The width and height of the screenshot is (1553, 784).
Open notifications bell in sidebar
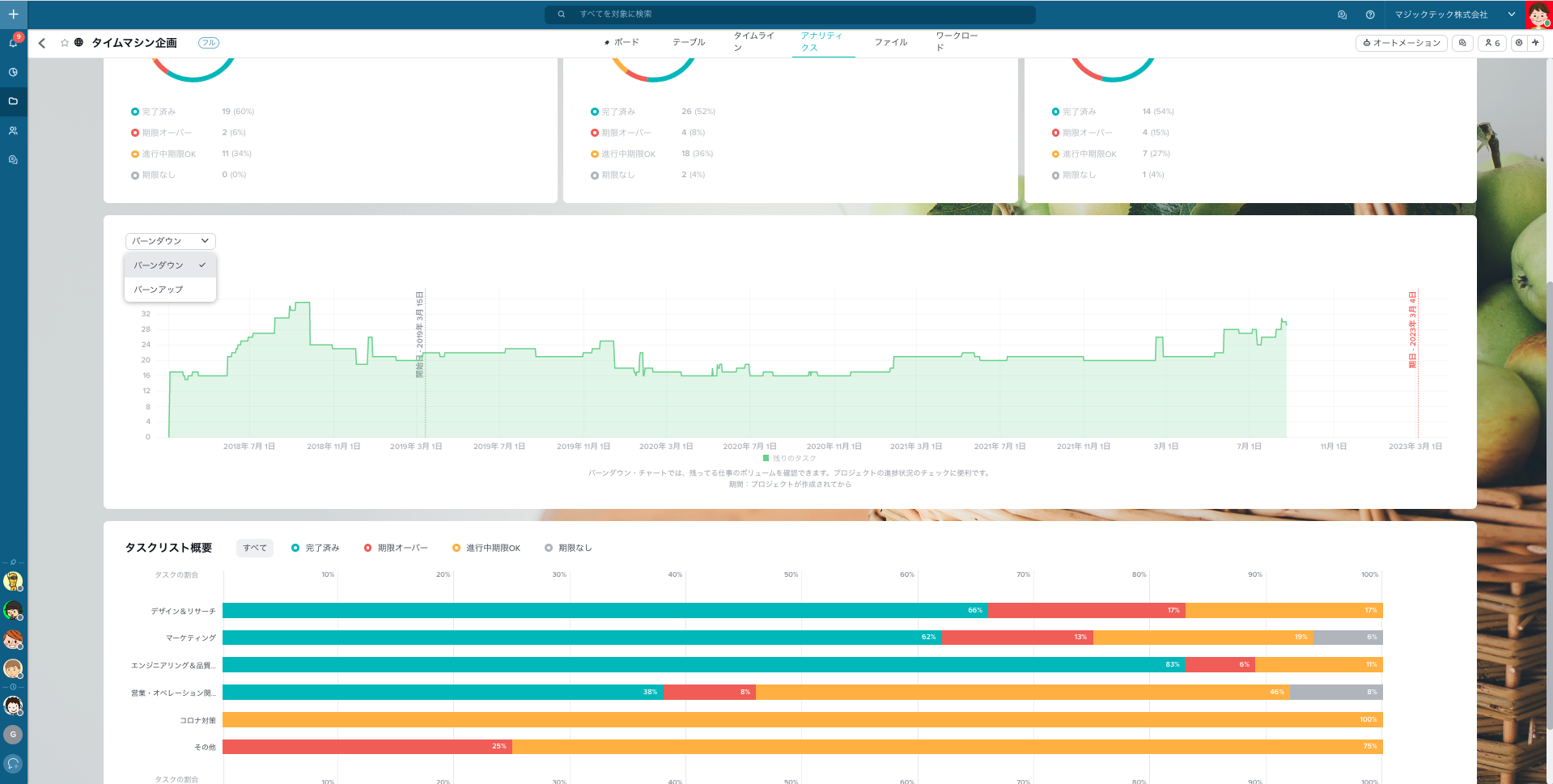point(13,42)
